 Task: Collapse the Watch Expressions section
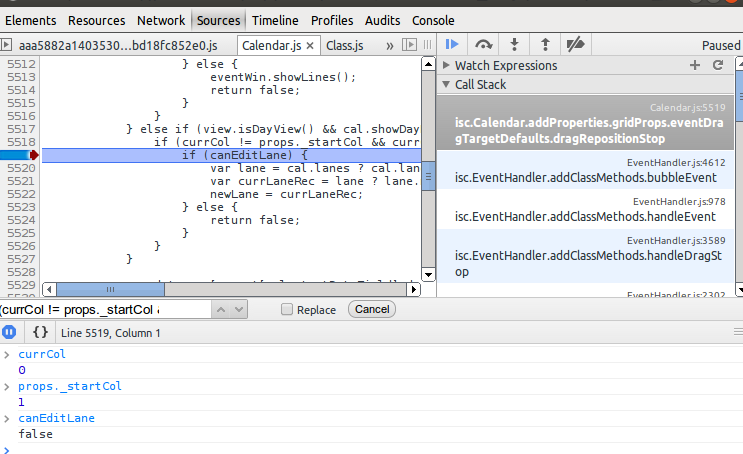pos(447,65)
